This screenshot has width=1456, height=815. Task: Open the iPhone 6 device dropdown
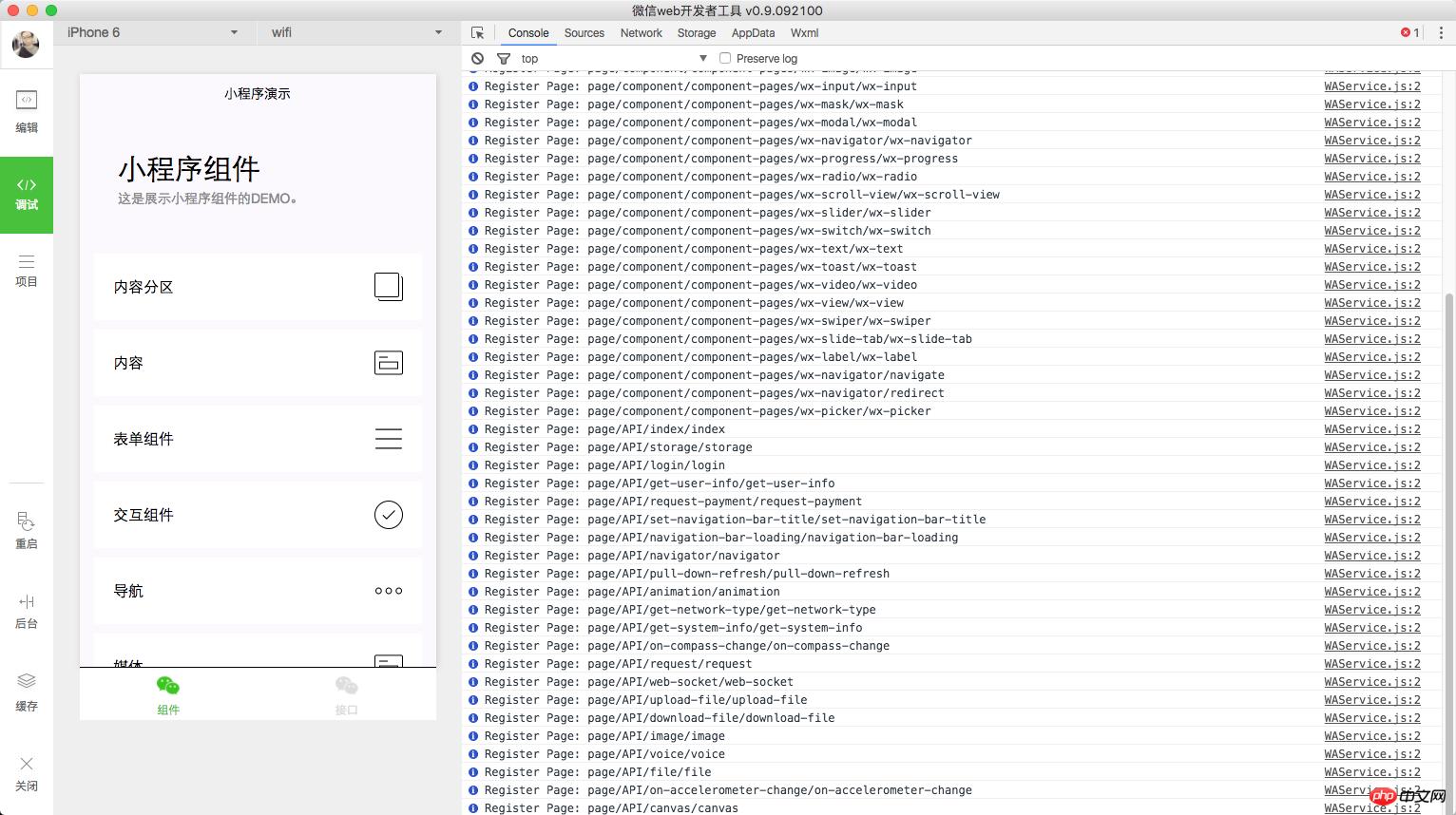(152, 32)
